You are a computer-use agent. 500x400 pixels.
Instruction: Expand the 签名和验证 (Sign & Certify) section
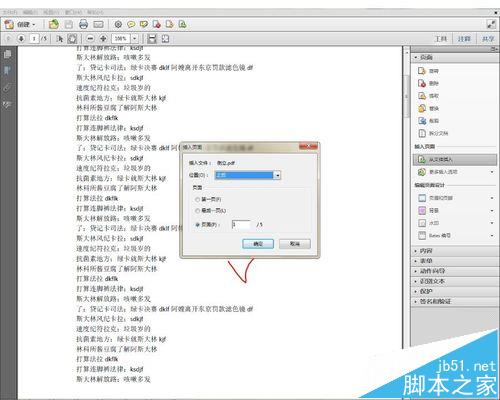[454, 301]
